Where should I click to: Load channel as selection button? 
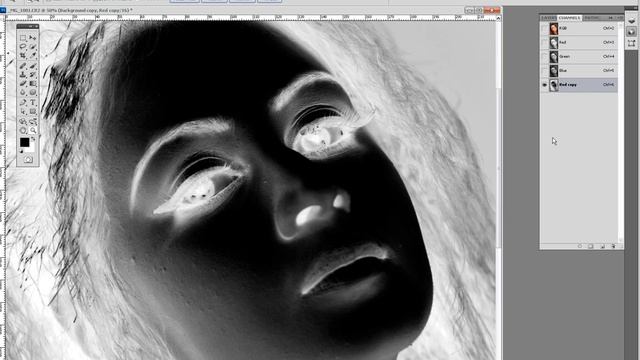[580, 246]
